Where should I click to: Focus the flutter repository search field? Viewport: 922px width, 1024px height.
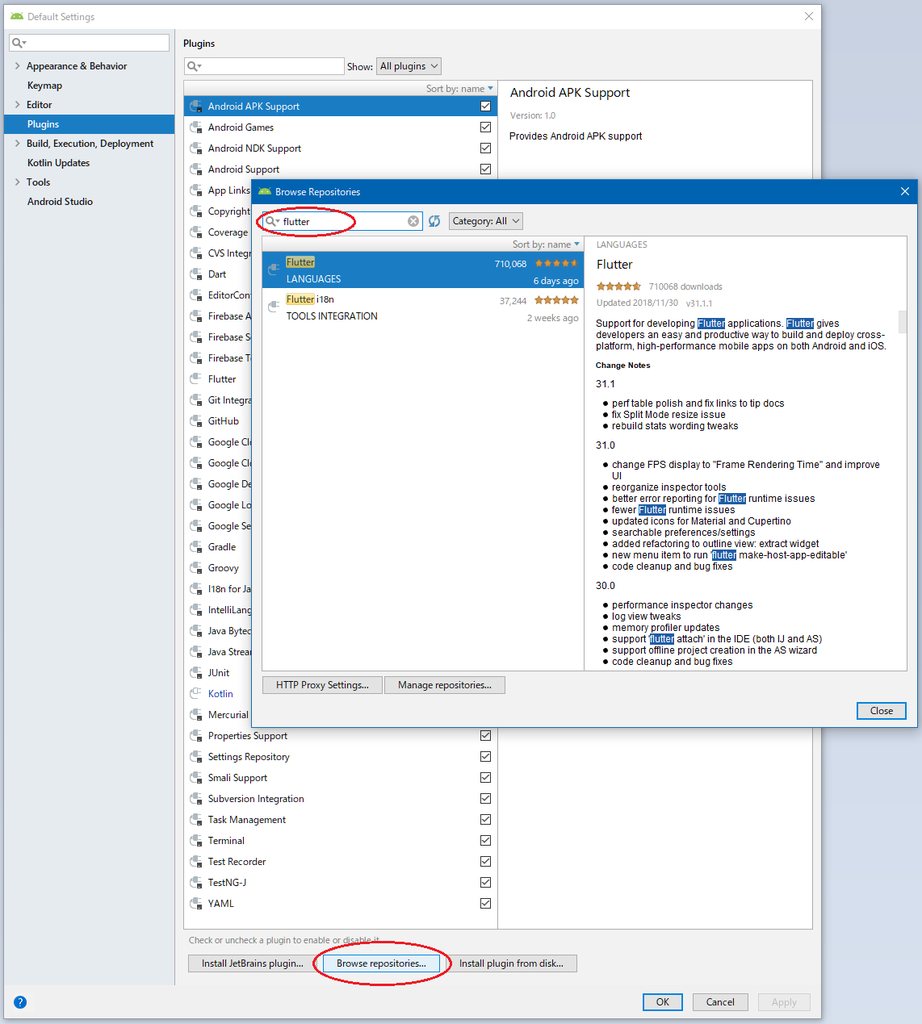tap(342, 221)
